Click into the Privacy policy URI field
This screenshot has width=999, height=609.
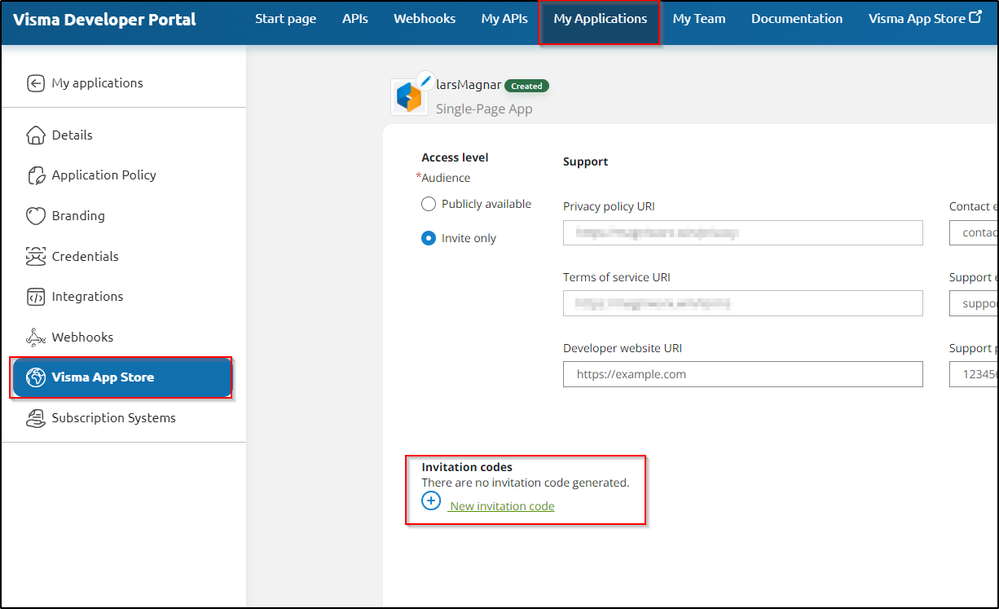[743, 233]
